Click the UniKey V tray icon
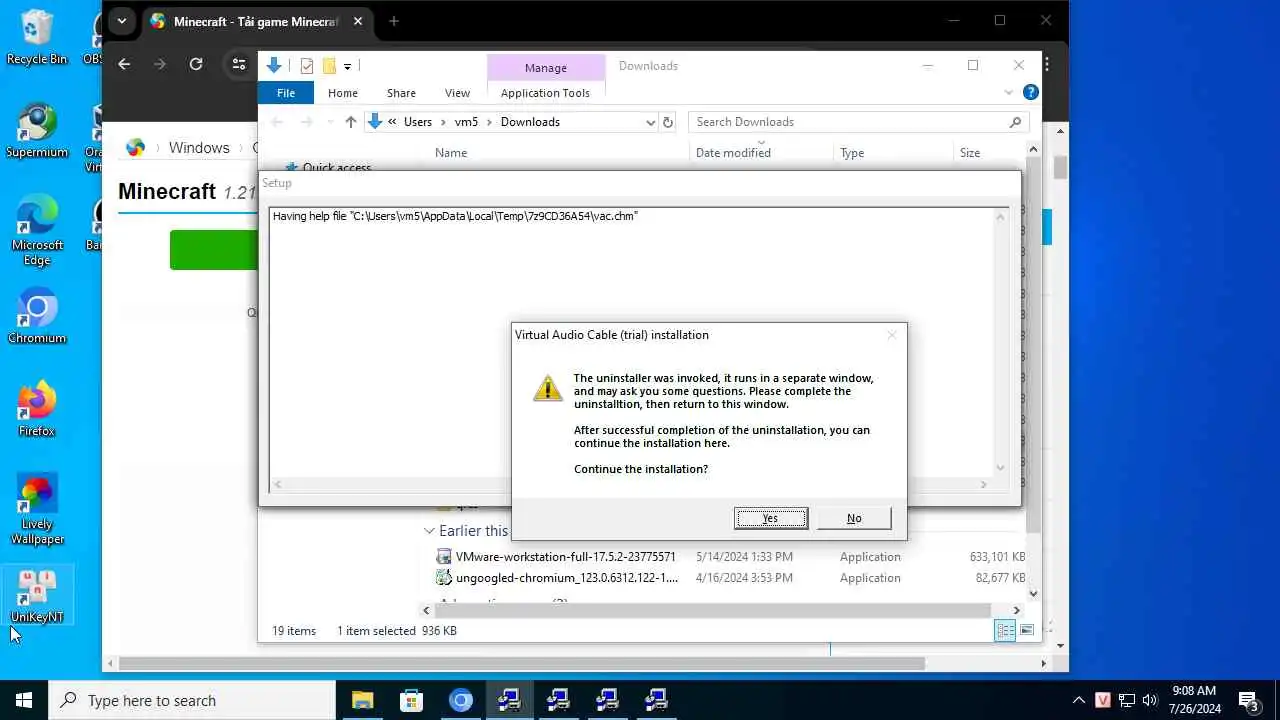The width and height of the screenshot is (1280, 720). 1102,700
